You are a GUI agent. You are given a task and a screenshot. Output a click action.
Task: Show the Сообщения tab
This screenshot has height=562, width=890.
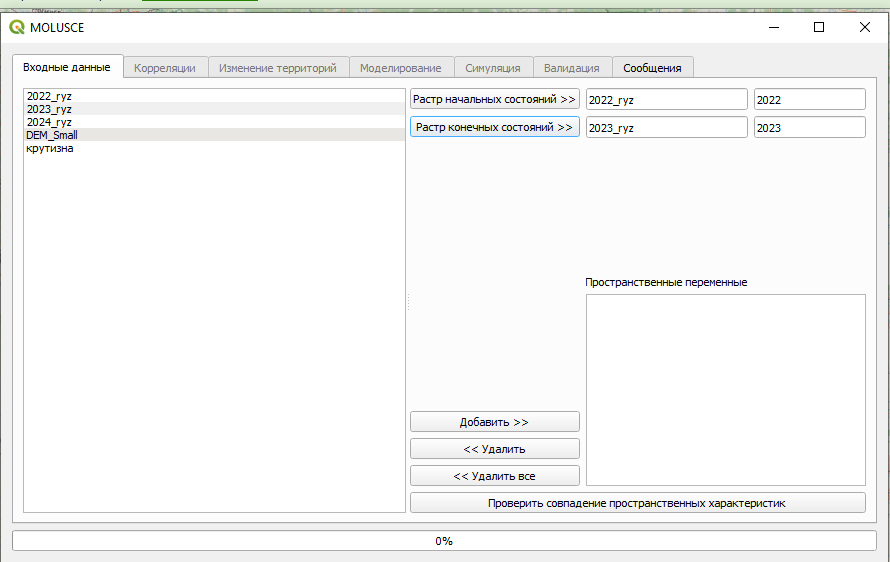click(652, 68)
